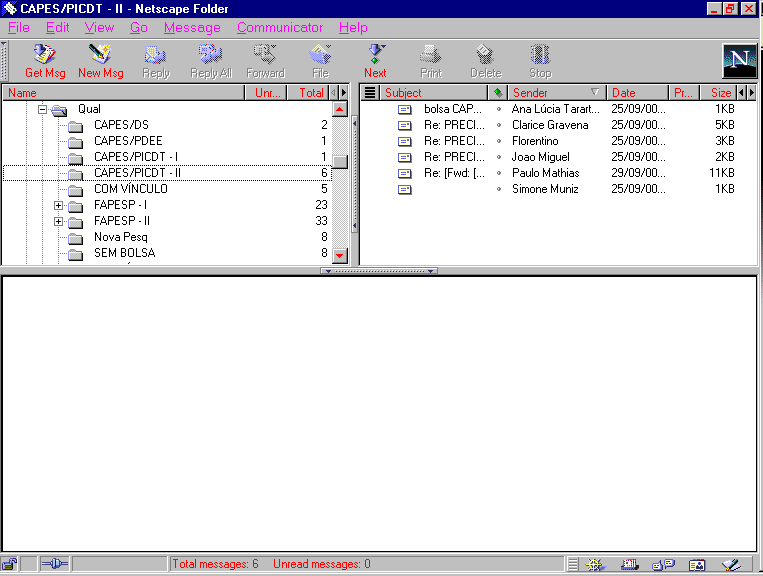Screen dimensions: 763x576
Task: Click the online/offline connection plug icon
Action: [54, 564]
